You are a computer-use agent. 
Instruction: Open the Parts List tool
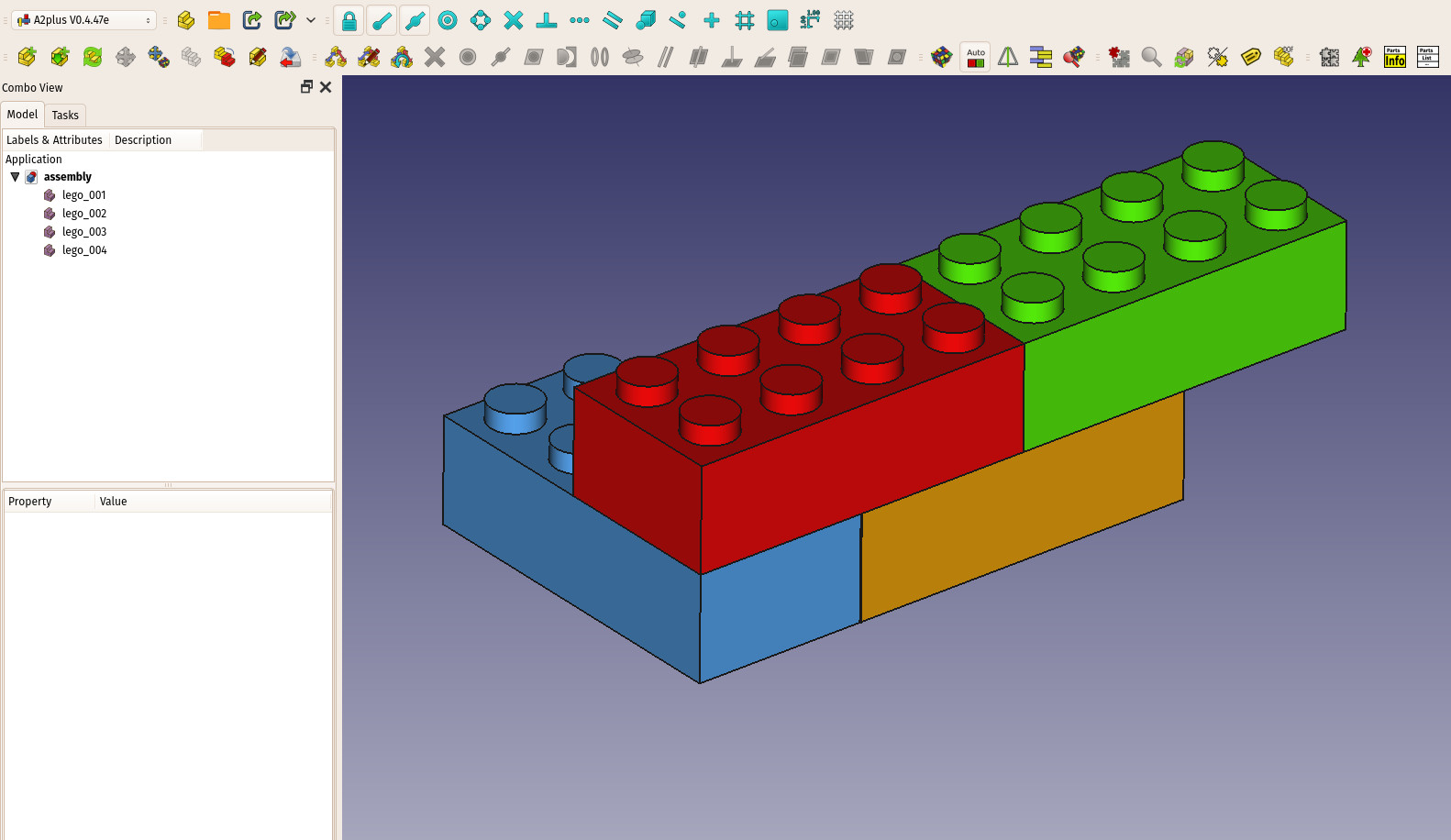[1428, 57]
